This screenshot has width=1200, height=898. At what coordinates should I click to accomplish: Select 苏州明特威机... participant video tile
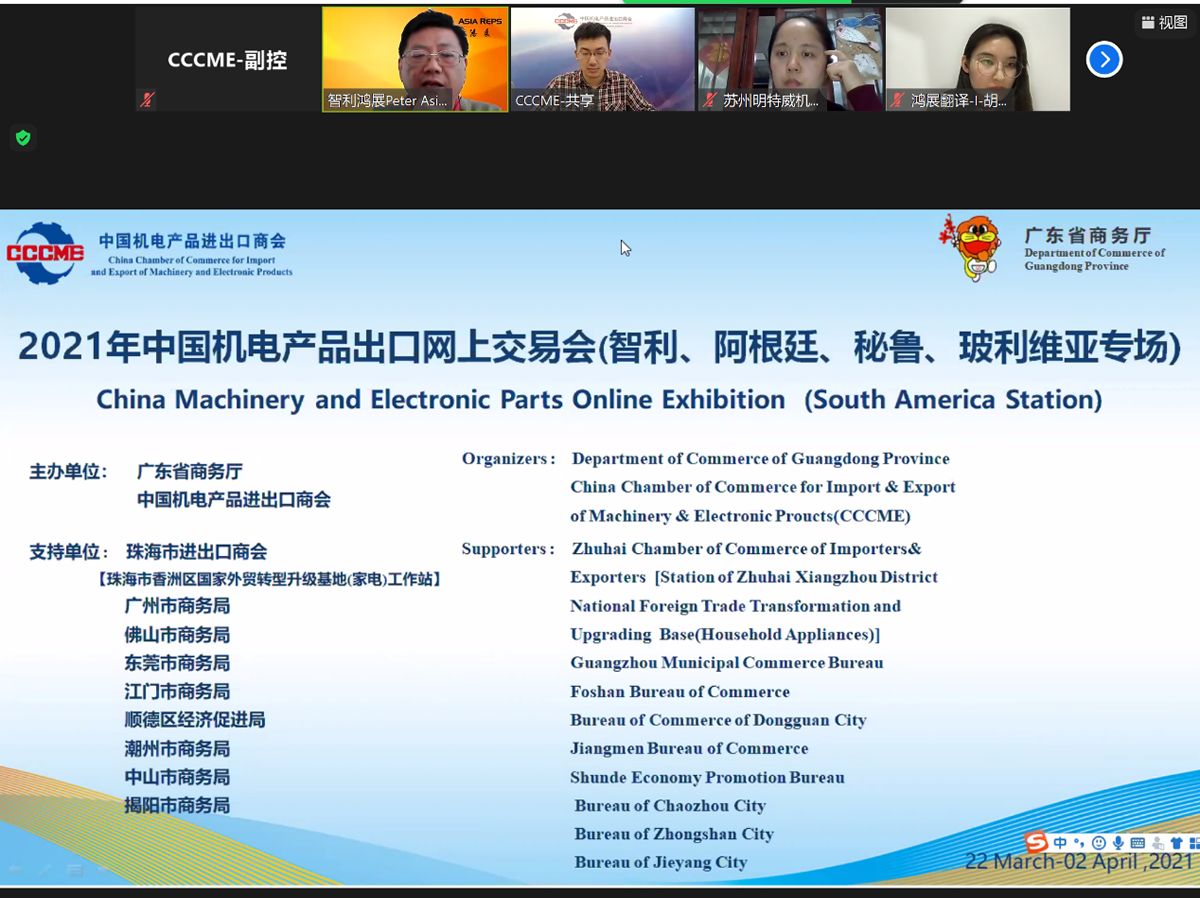click(790, 60)
